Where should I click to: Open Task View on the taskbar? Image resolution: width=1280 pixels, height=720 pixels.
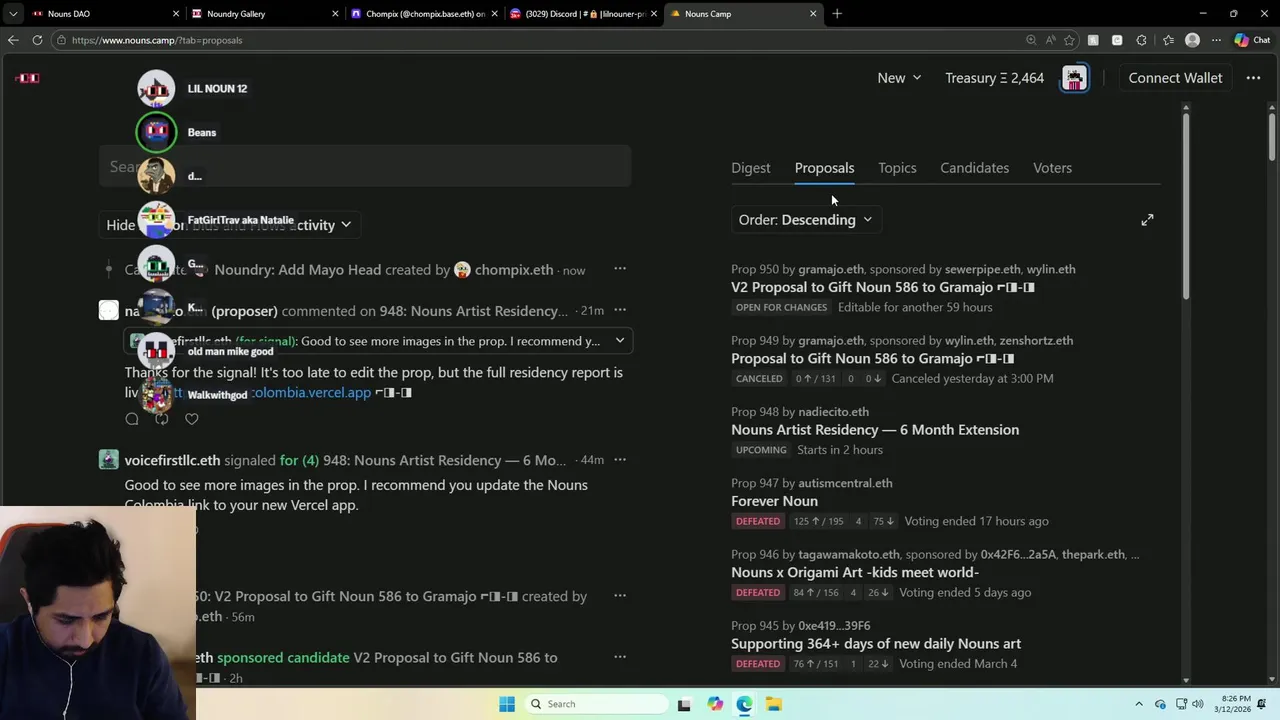click(x=684, y=704)
